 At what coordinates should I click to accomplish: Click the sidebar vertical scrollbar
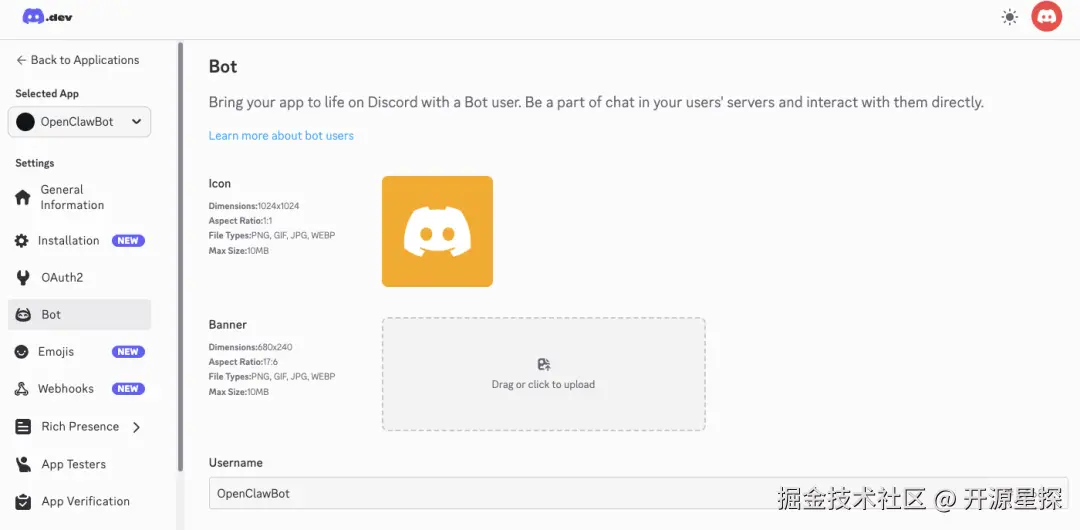[x=180, y=256]
